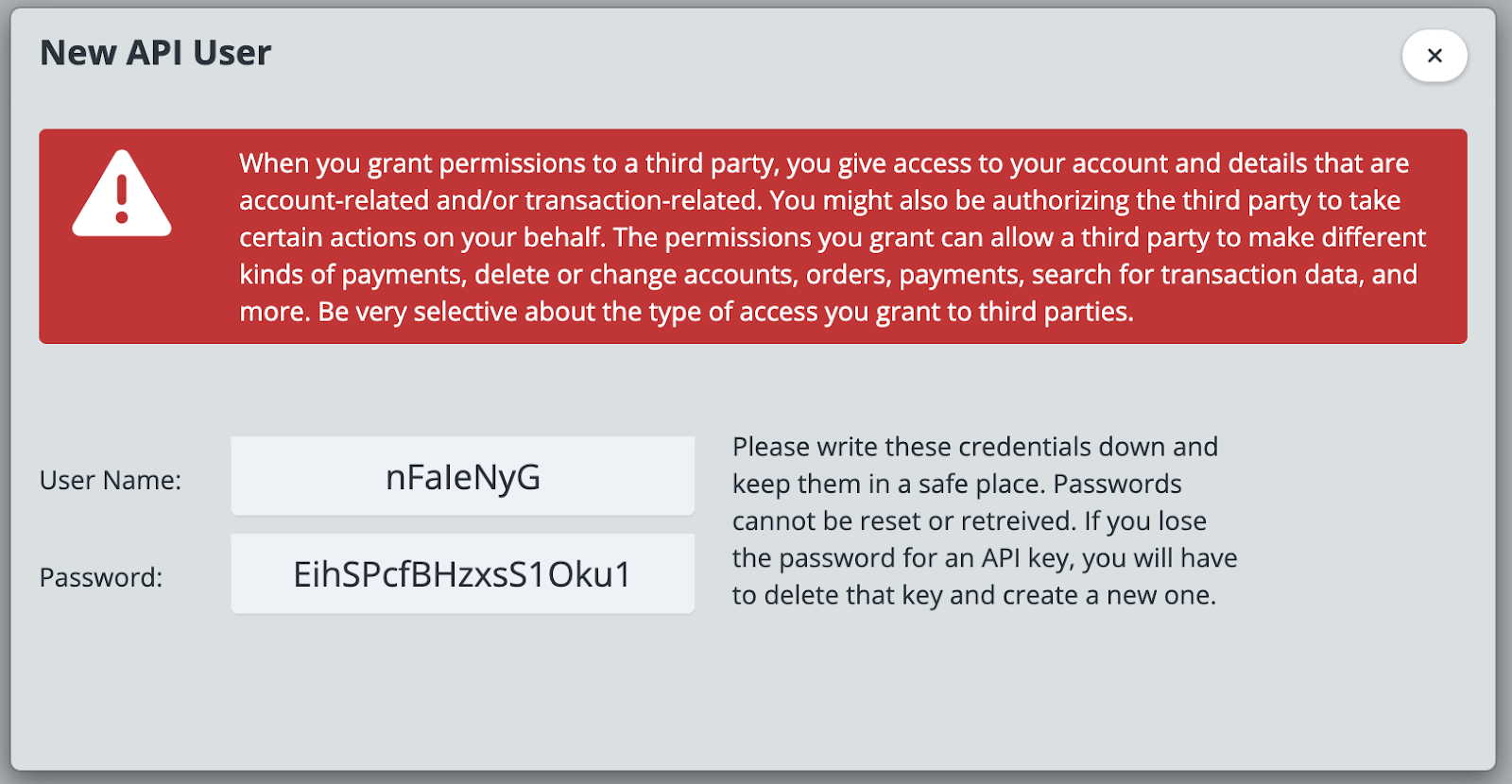Click the "When you grant permissions" warning line

(x=823, y=163)
